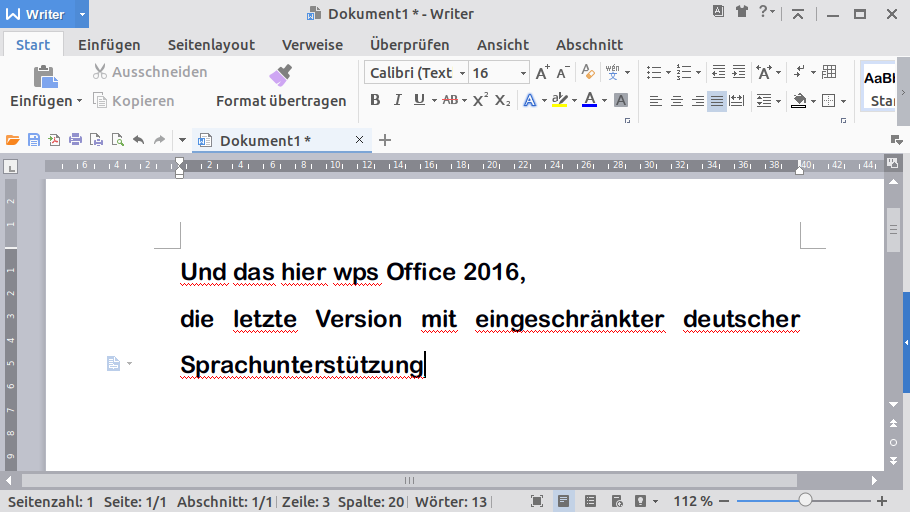This screenshot has width=910, height=512.
Task: Click the phonetic guide wén icon
Action: point(612,72)
